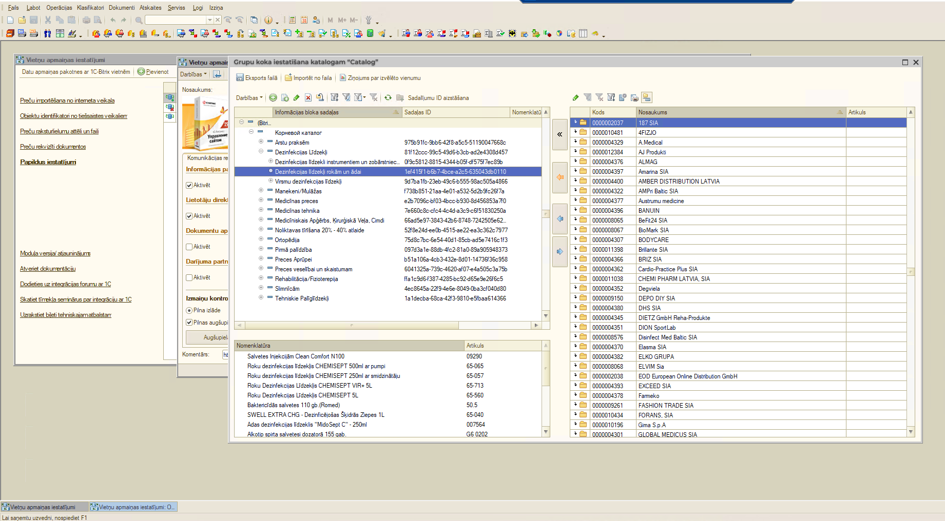Open Ziņojums par izvēlēto vienumu report
Screen dimensions: 945x521
coord(380,78)
